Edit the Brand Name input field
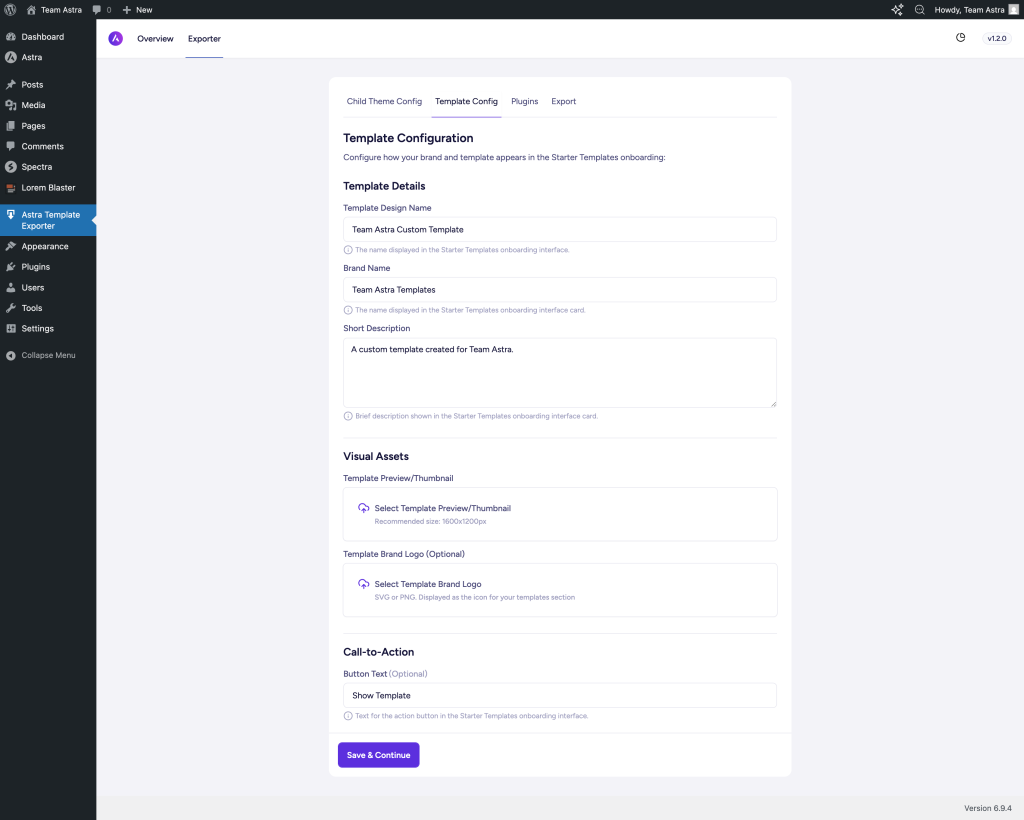The height and width of the screenshot is (820, 1024). point(560,290)
